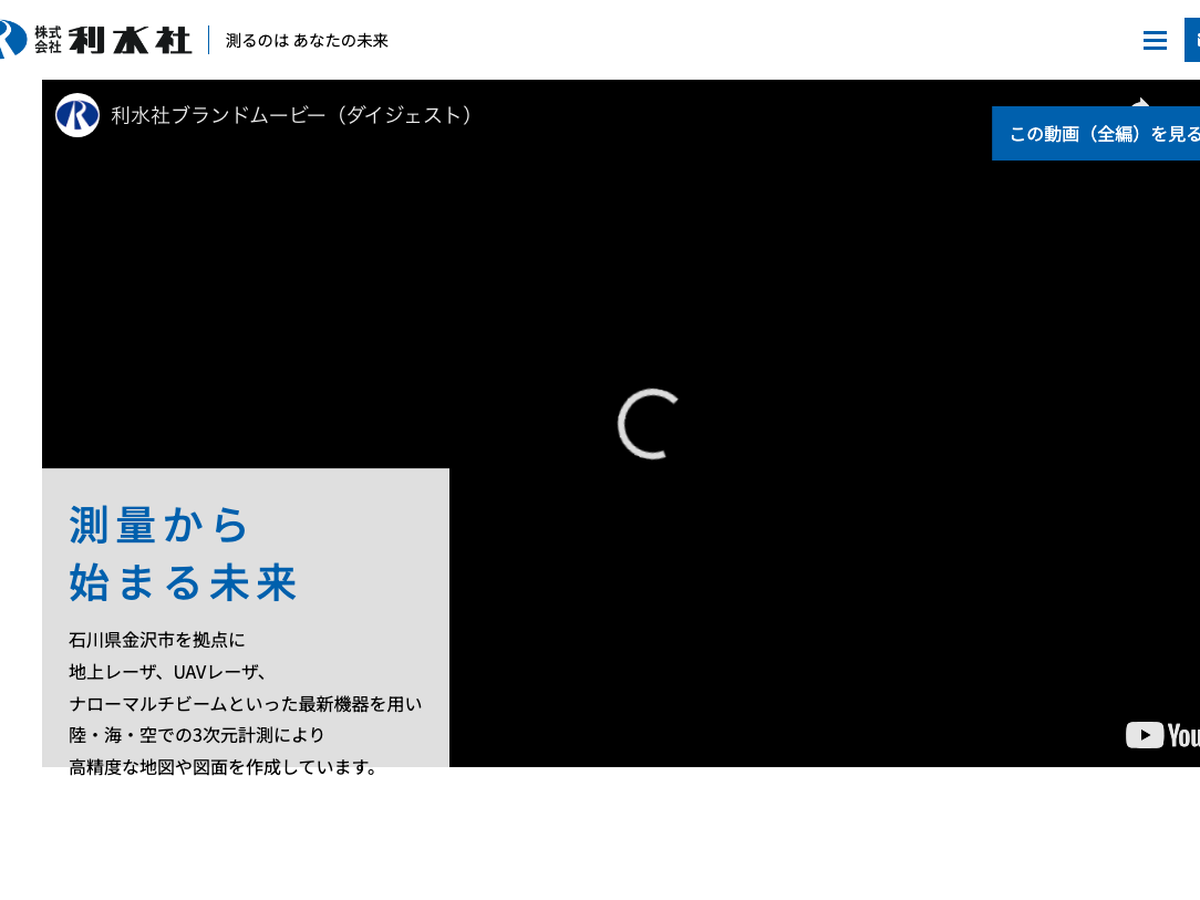Click the 利水社 company name in the header

pos(130,40)
